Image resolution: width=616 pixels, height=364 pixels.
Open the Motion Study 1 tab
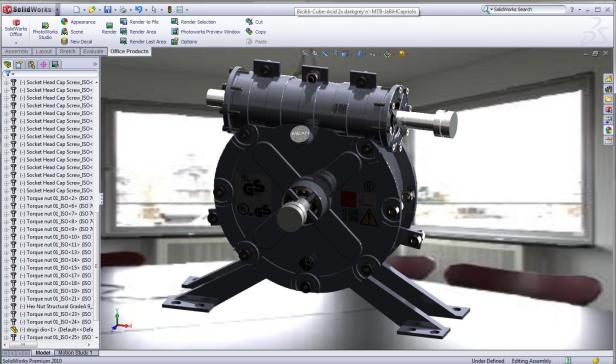point(76,353)
